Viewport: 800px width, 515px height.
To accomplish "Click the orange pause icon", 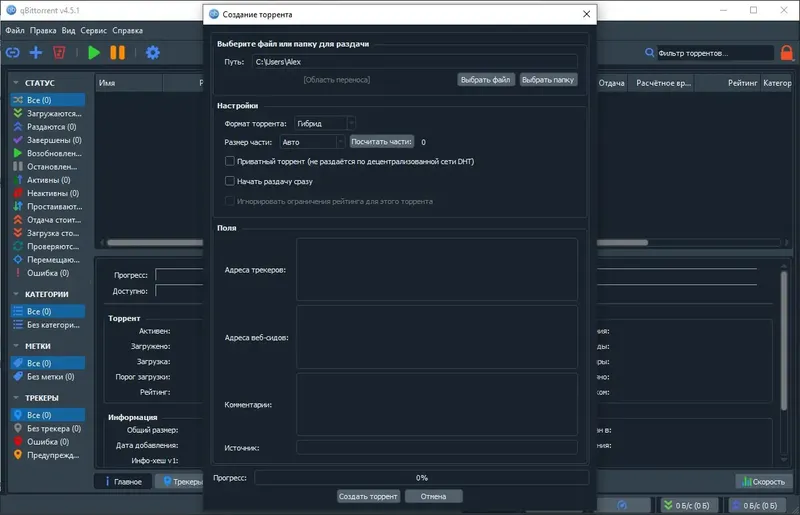I will pyautogui.click(x=118, y=53).
